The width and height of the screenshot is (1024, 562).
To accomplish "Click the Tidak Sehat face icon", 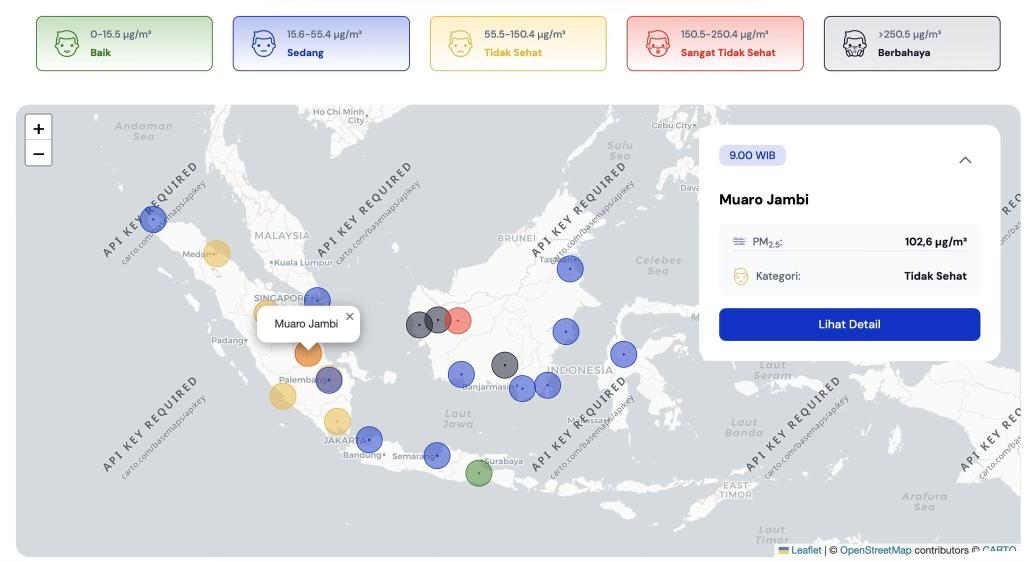I will coord(460,44).
